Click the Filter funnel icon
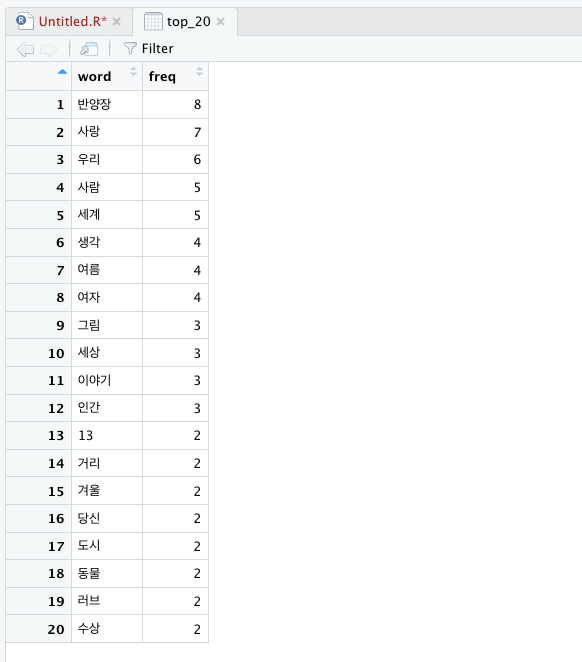Image resolution: width=582 pixels, height=662 pixels. click(130, 48)
